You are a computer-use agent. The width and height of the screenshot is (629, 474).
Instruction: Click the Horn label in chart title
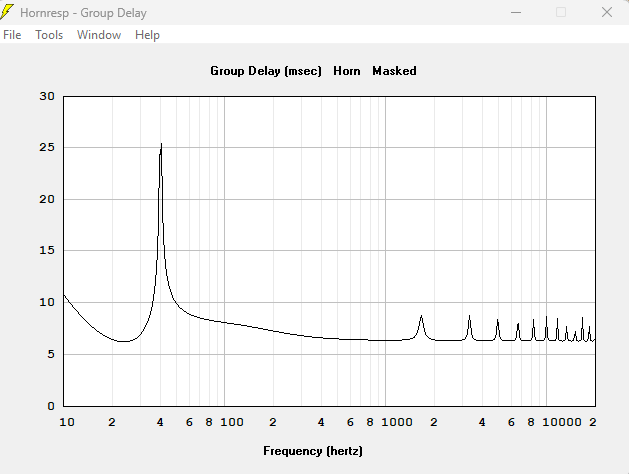(x=347, y=71)
